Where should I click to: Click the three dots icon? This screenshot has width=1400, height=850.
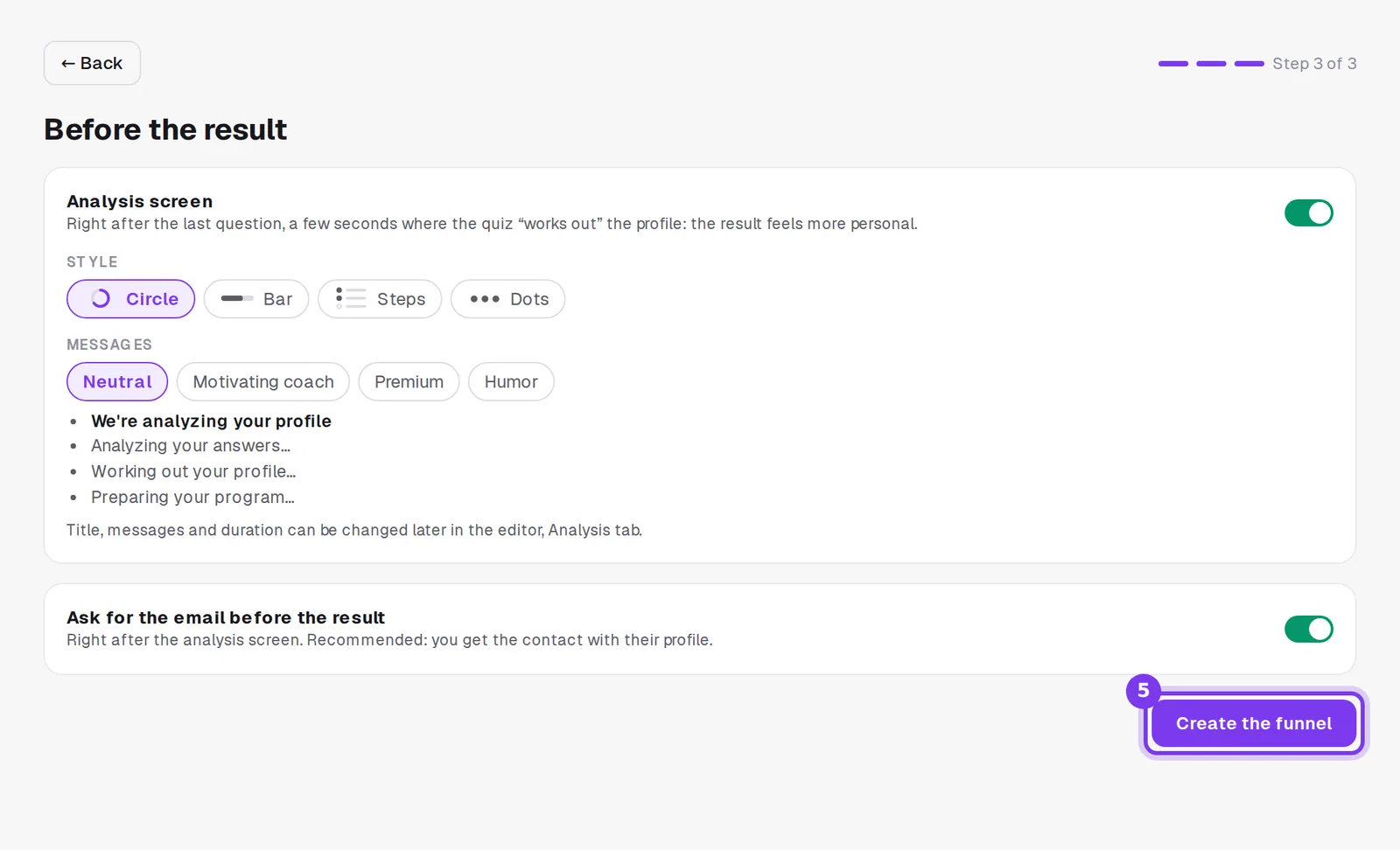485,299
